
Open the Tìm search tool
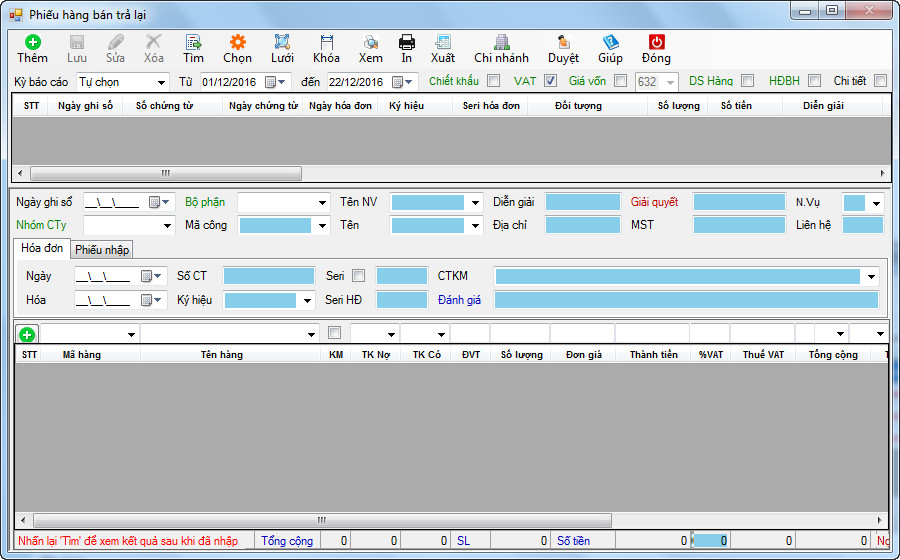coord(193,42)
